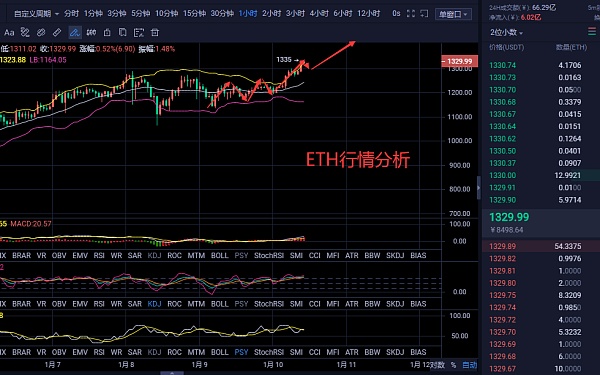Toggle 自动 auto scale
This screenshot has width=600, height=375.
point(470,365)
